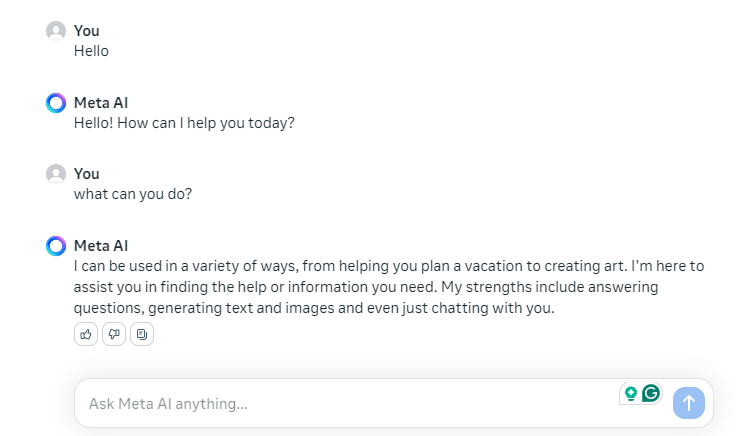Click the first 'Meta AI' sender label
Viewport: 750px width, 436px height.
(101, 103)
